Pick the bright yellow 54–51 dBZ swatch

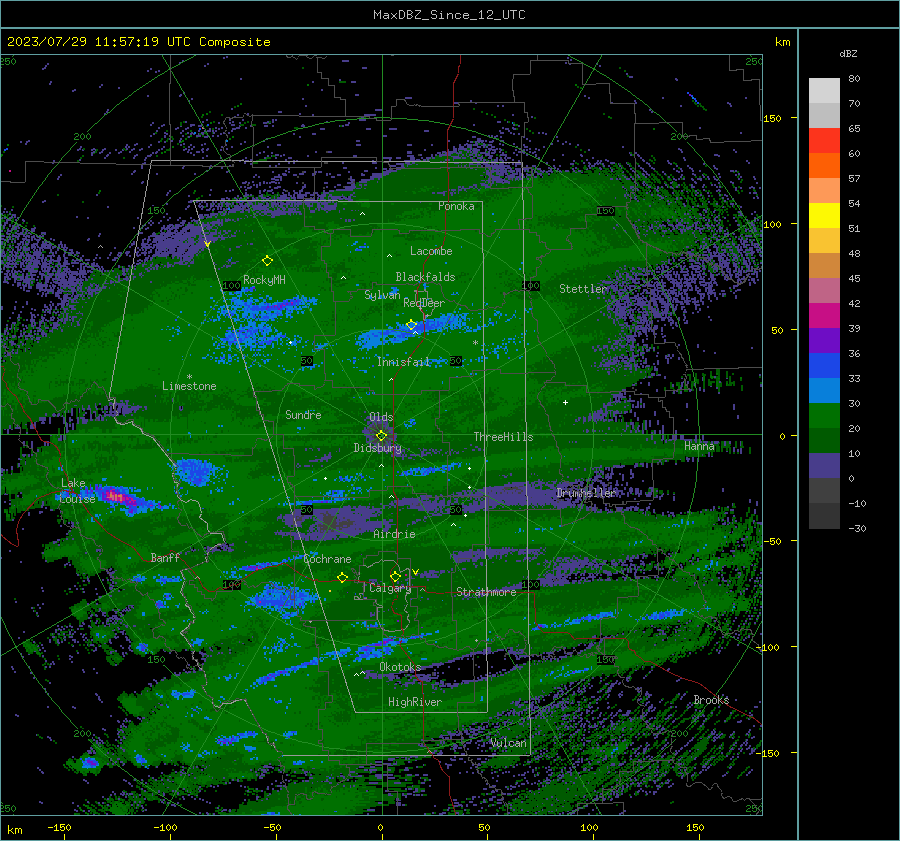point(824,216)
